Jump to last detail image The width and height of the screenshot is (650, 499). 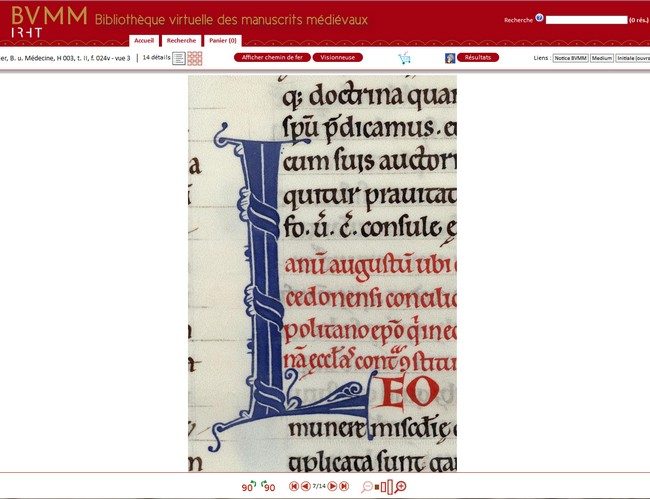click(x=343, y=486)
